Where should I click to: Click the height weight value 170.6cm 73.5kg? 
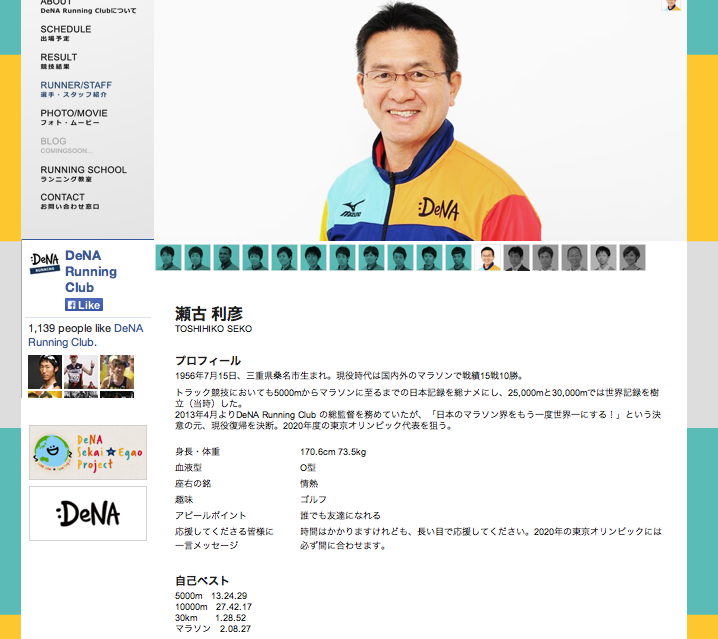click(333, 452)
